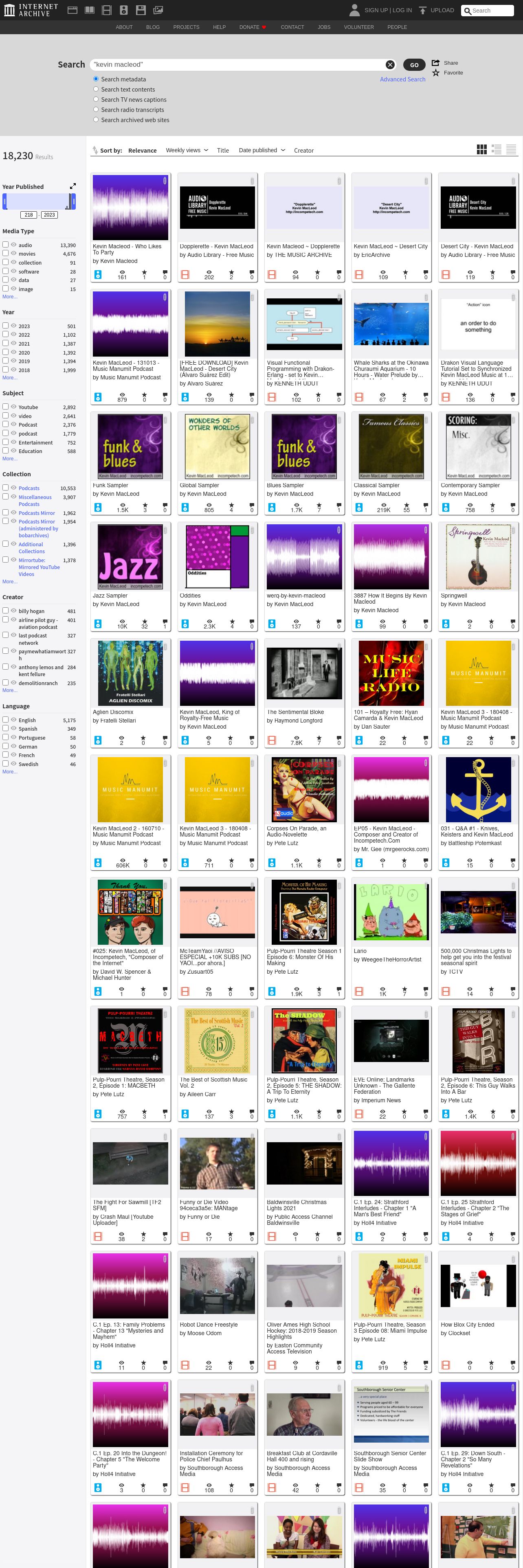Open the Software floppy disk icon

pos(141,10)
